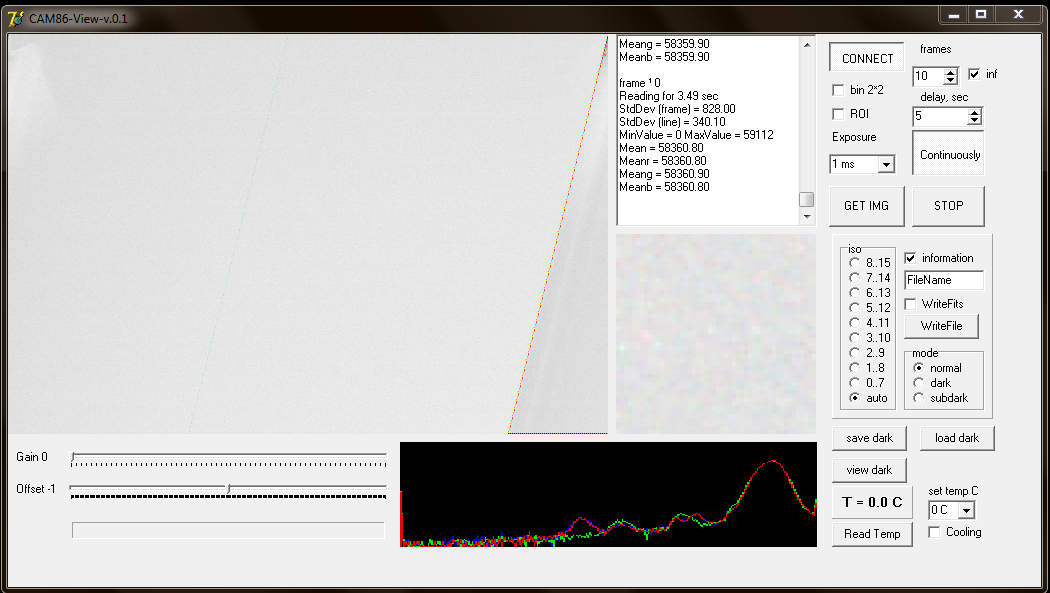
Task: Click the zoomed pixel preview panel
Action: point(716,333)
